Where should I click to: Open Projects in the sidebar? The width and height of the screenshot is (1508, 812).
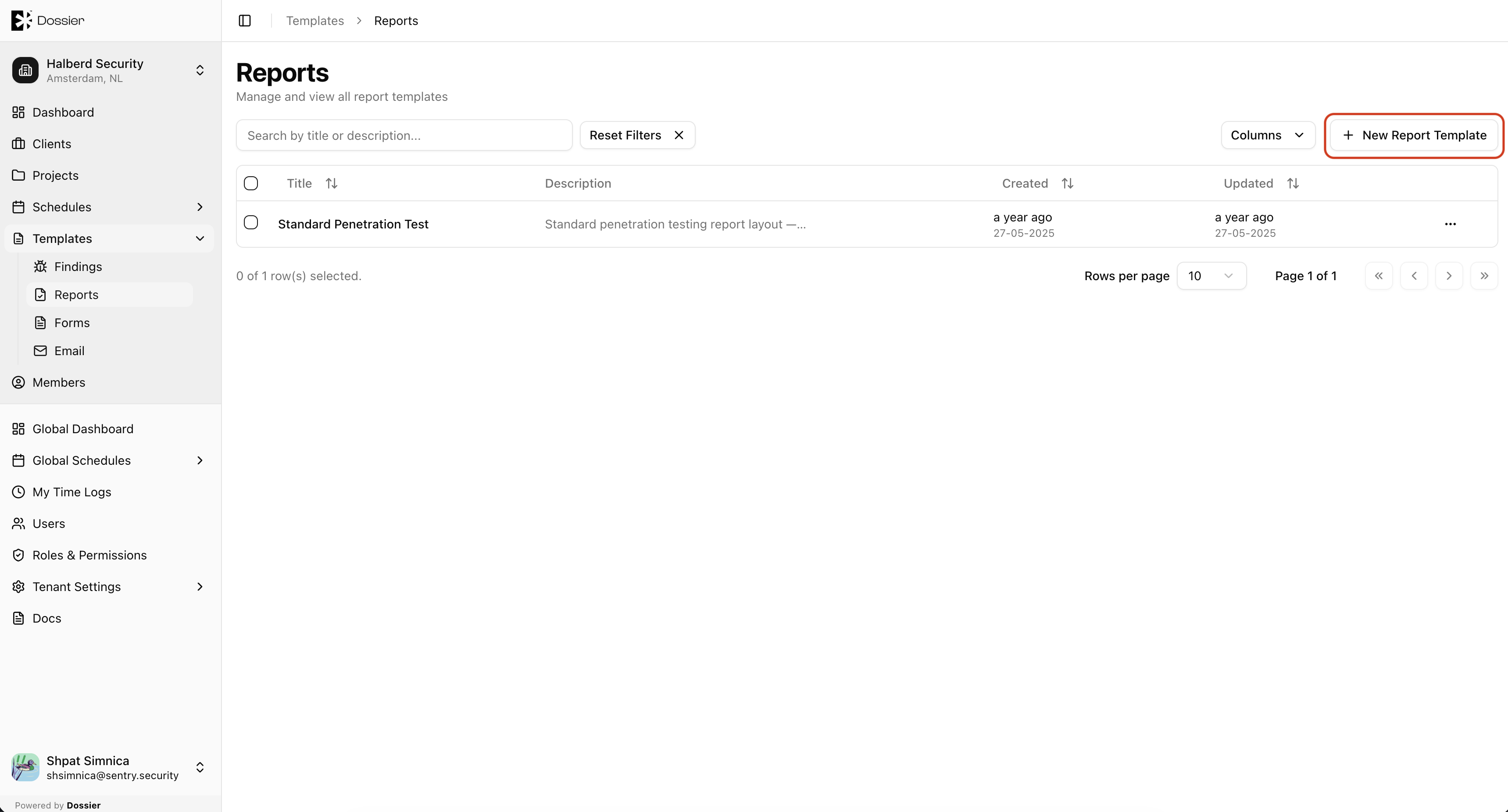[110, 175]
